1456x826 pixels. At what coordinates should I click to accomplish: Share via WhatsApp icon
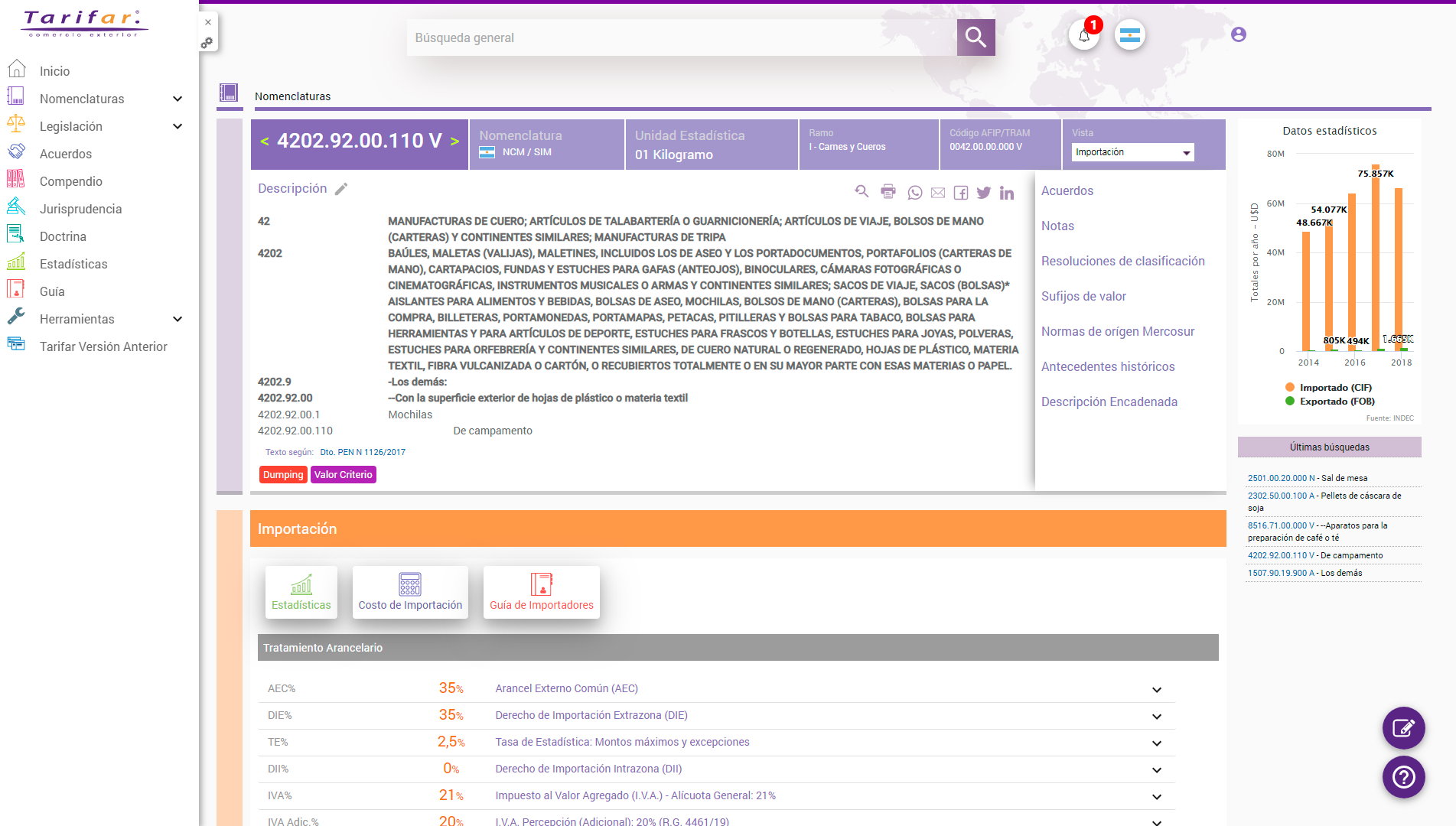click(x=915, y=193)
